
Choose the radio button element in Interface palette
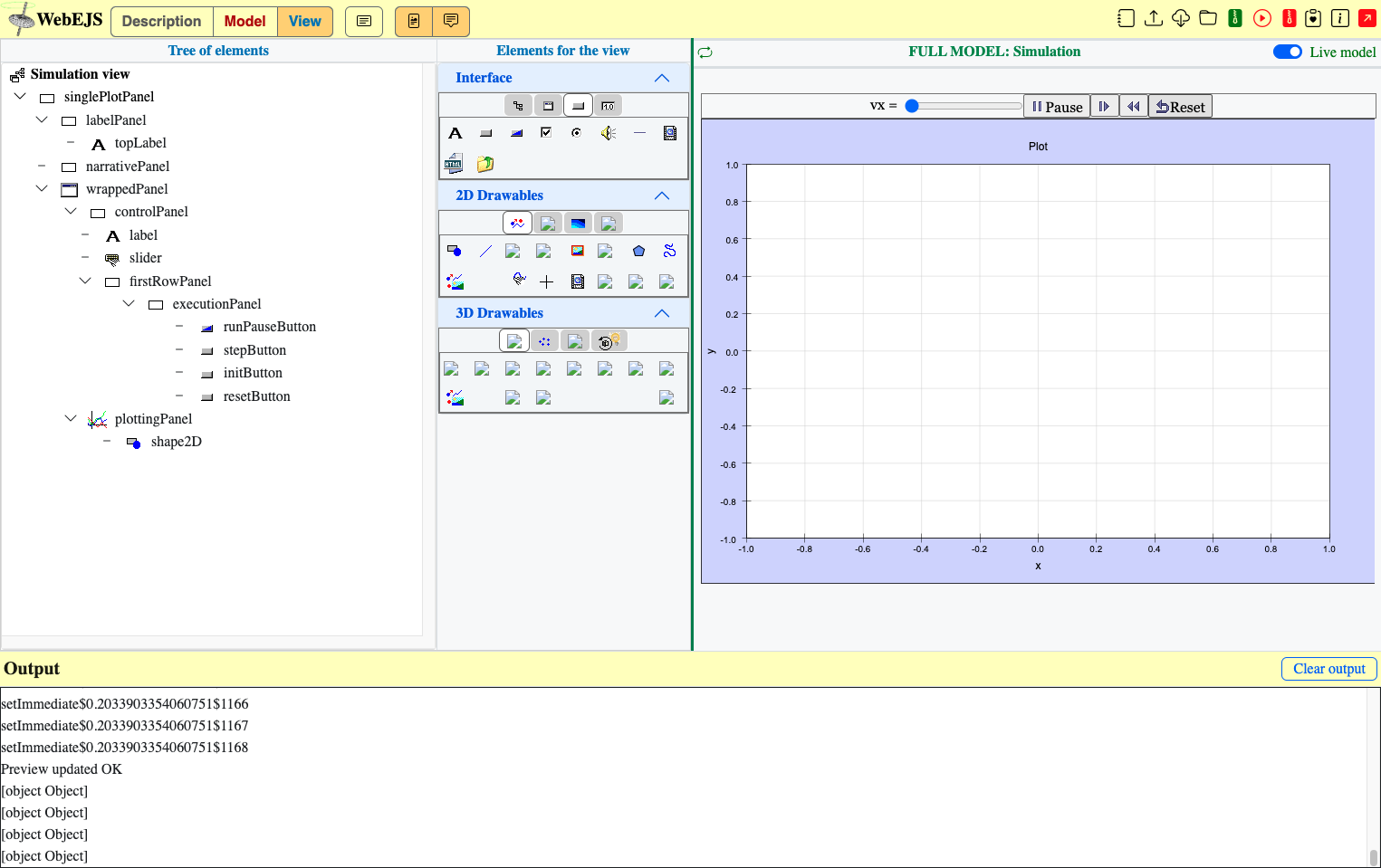point(577,133)
